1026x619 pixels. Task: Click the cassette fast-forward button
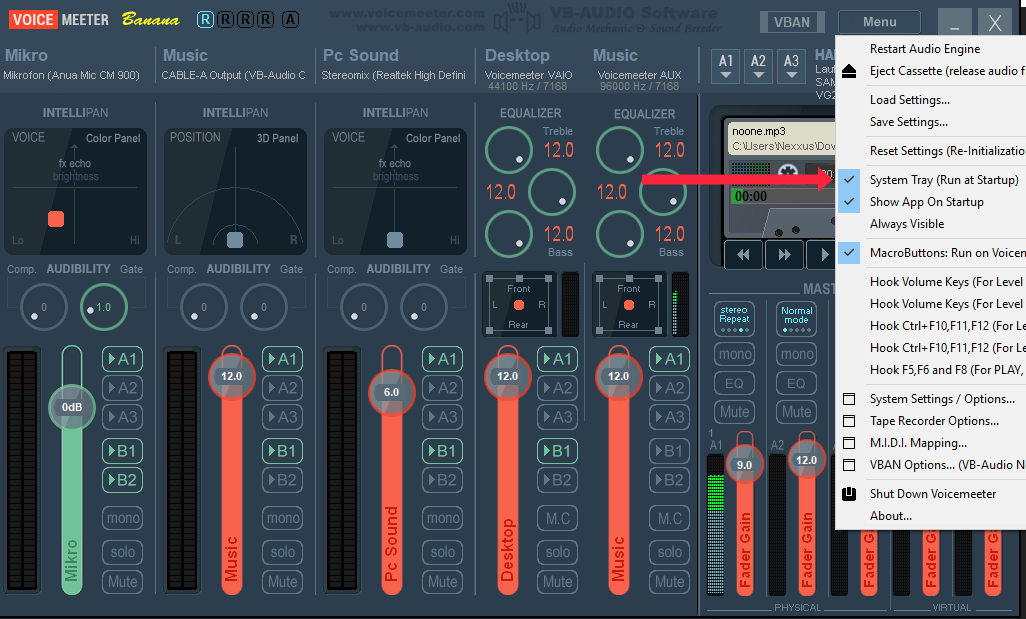(784, 255)
